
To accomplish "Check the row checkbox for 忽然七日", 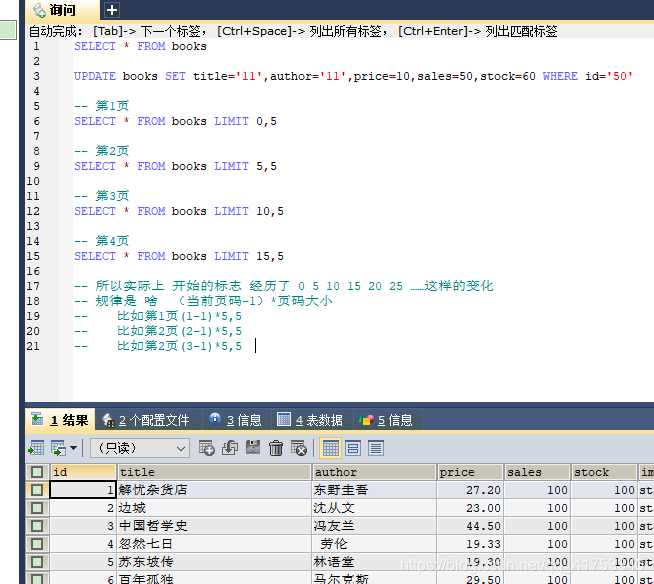I will pyautogui.click(x=37, y=544).
